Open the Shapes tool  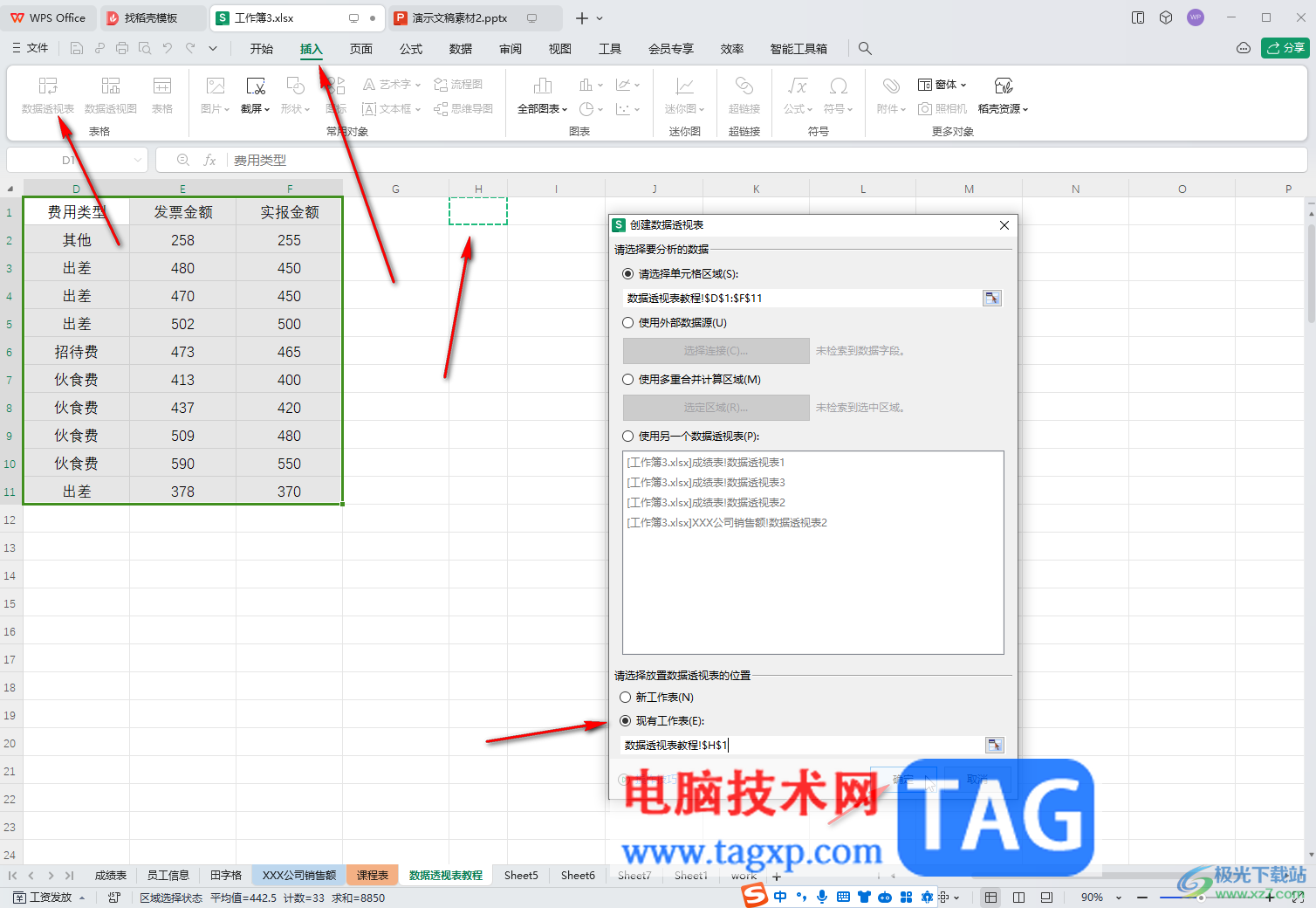click(296, 95)
